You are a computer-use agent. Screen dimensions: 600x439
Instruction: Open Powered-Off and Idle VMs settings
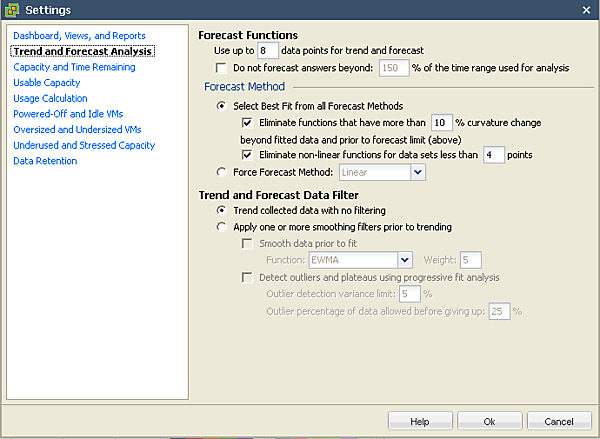point(67,114)
